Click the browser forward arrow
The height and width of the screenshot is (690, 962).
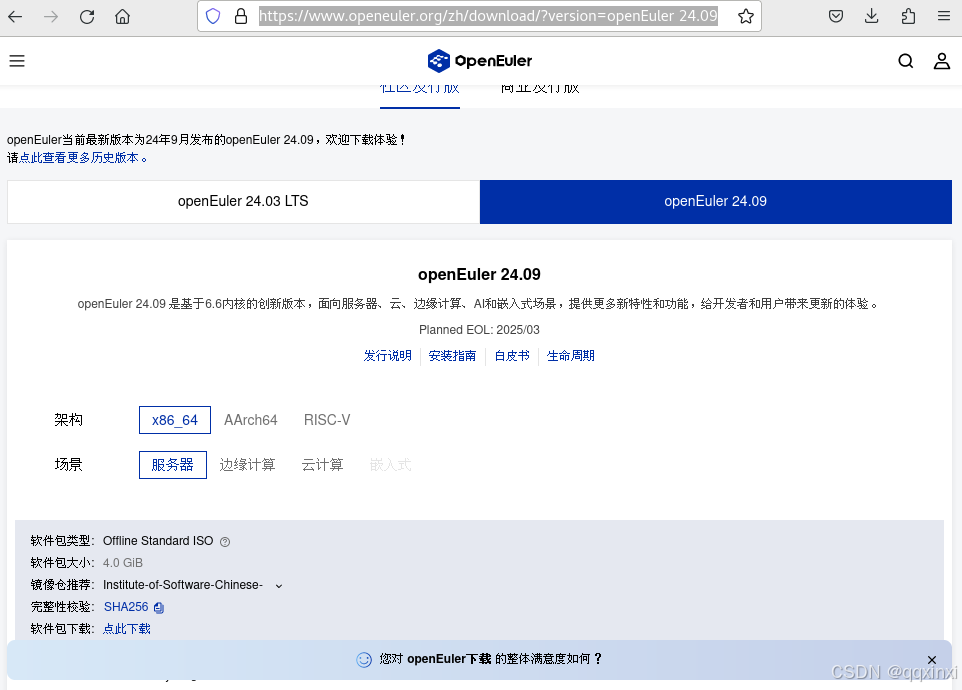point(51,17)
